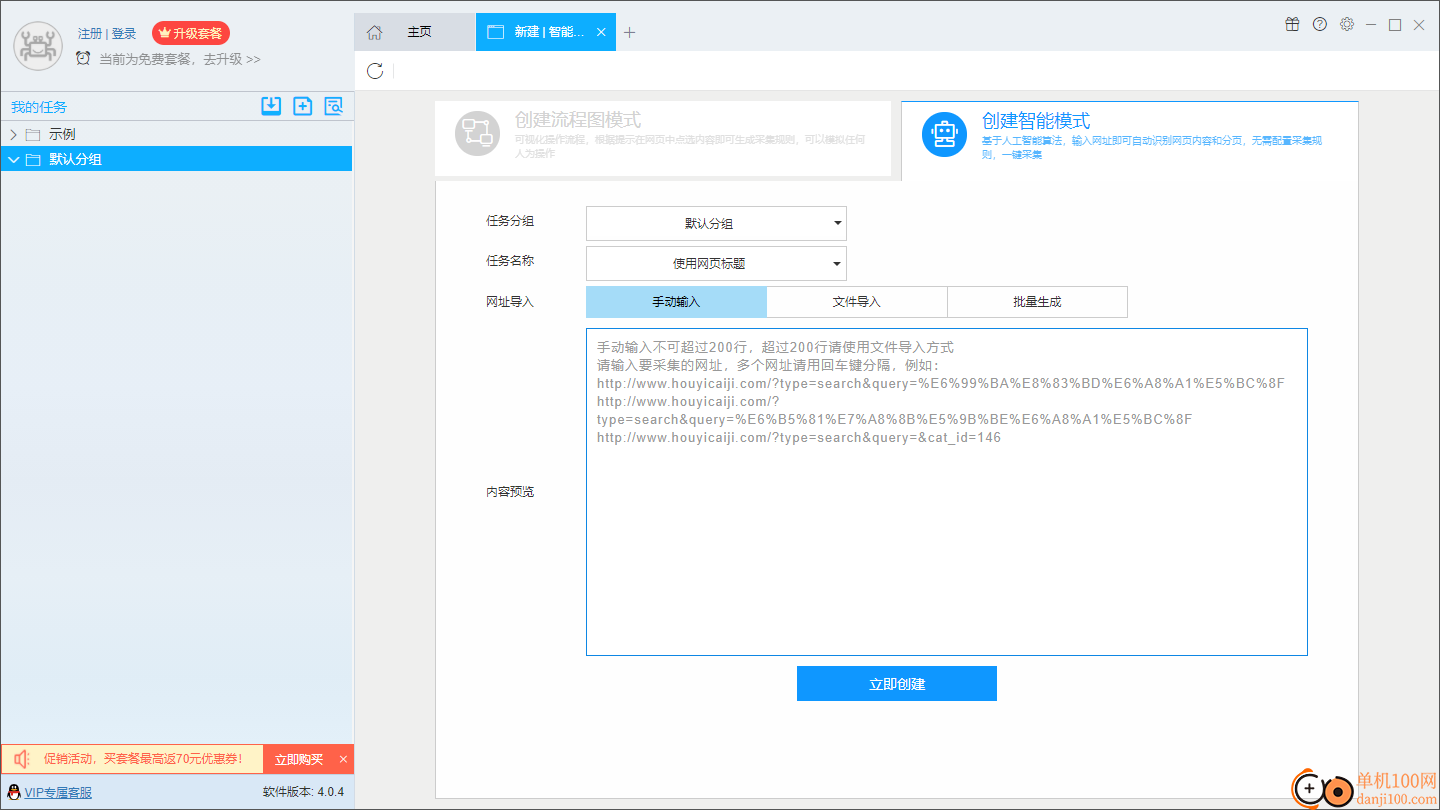This screenshot has height=810, width=1440.
Task: Click the refresh icon in the toolbar
Action: pyautogui.click(x=375, y=71)
